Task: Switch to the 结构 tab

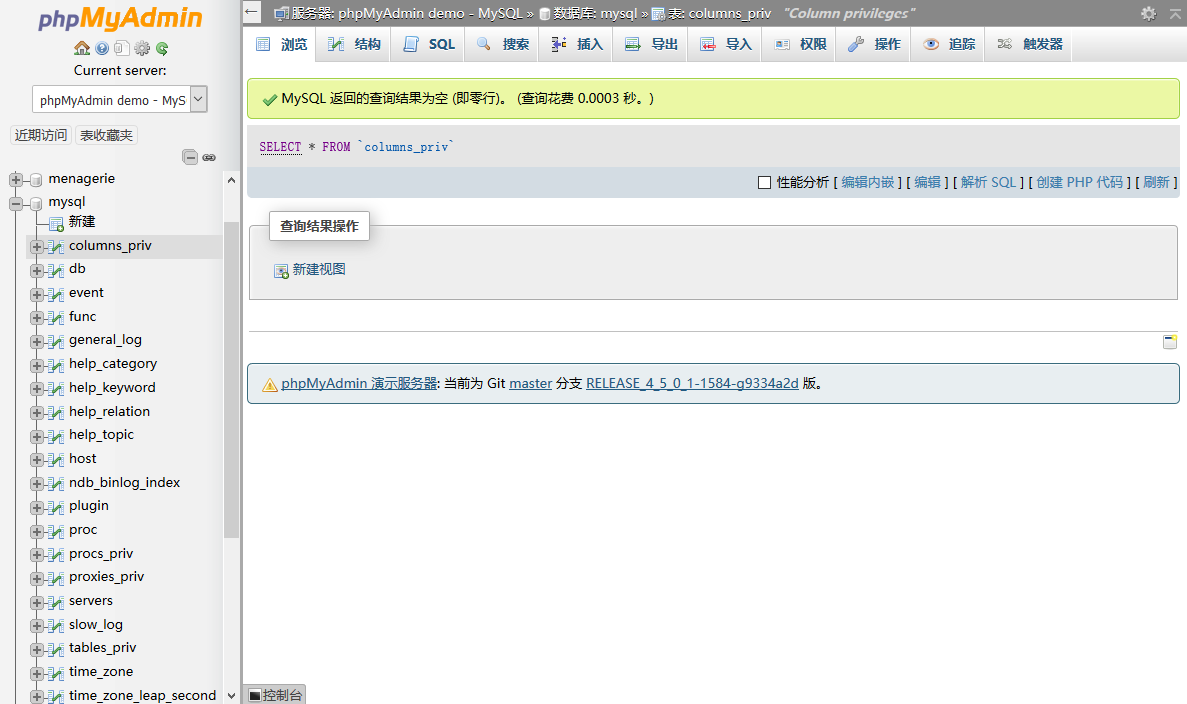Action: point(355,44)
